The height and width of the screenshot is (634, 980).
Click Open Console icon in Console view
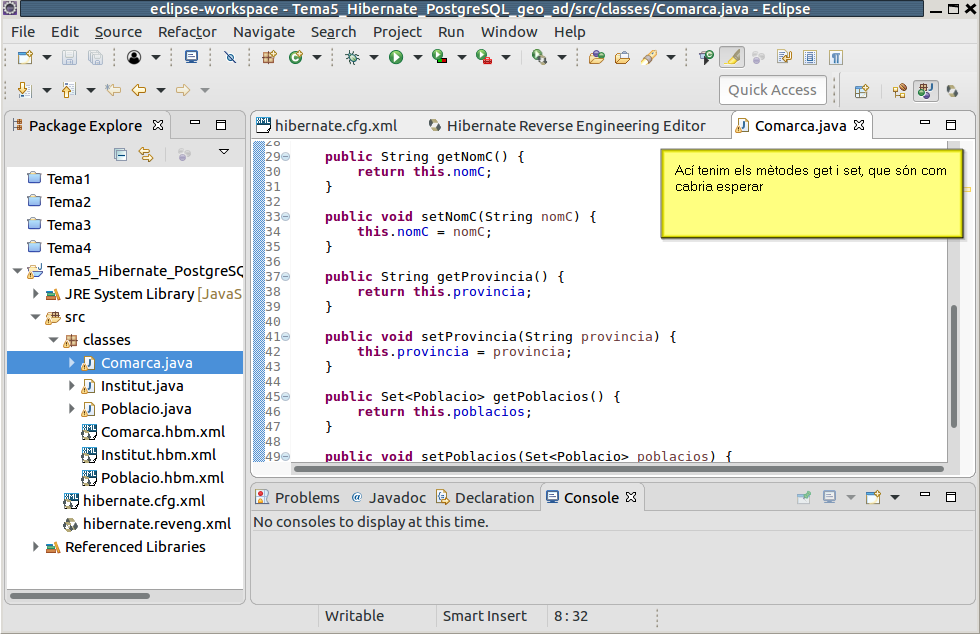point(873,497)
